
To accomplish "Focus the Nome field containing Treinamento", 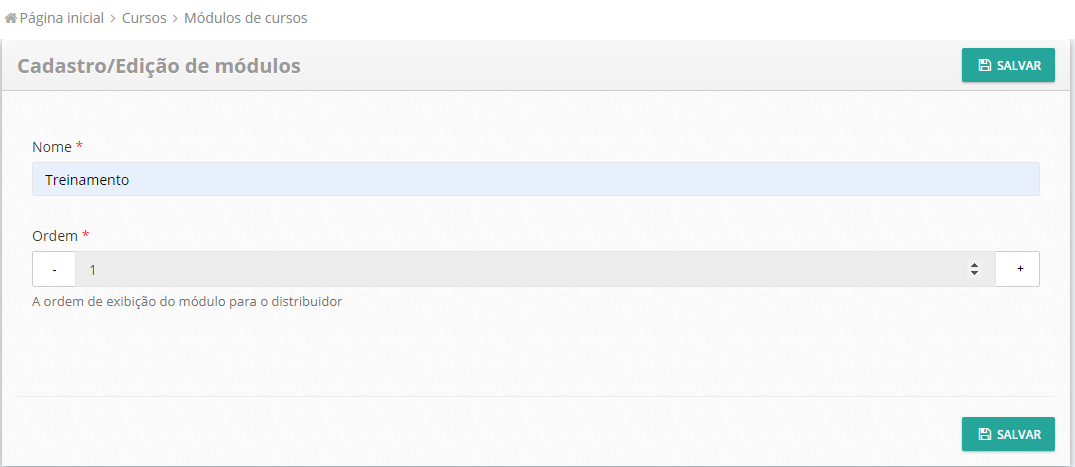I will 535,180.
